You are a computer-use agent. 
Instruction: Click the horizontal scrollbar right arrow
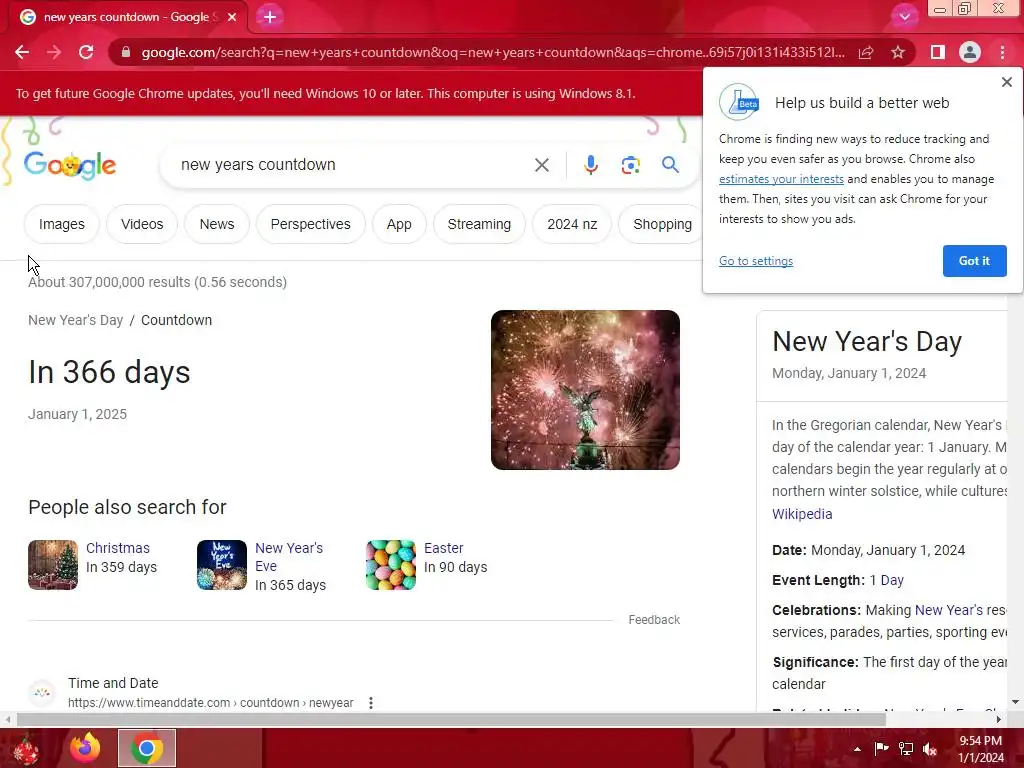tap(999, 720)
